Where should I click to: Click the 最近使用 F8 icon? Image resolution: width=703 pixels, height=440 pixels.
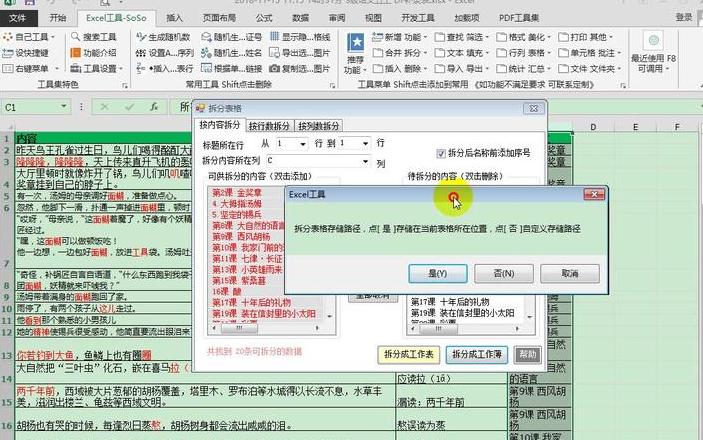(653, 40)
